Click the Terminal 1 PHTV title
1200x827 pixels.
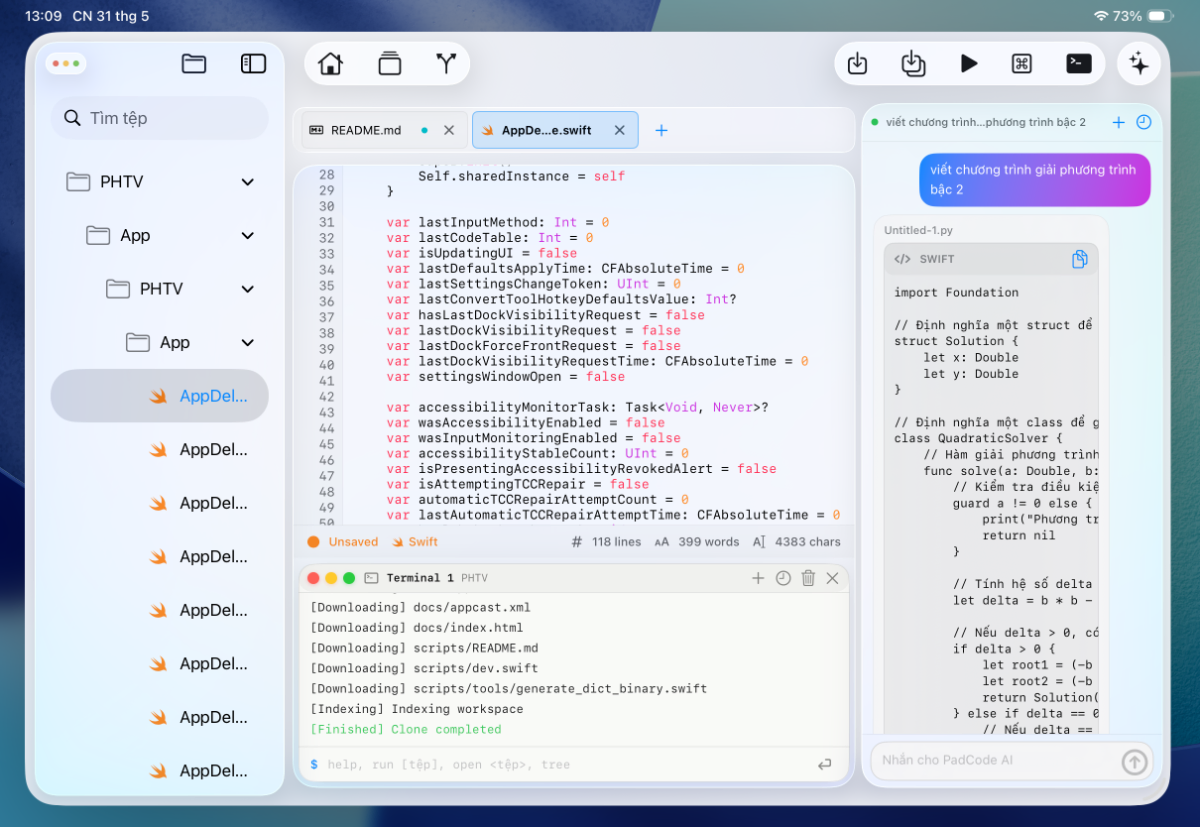(x=437, y=578)
